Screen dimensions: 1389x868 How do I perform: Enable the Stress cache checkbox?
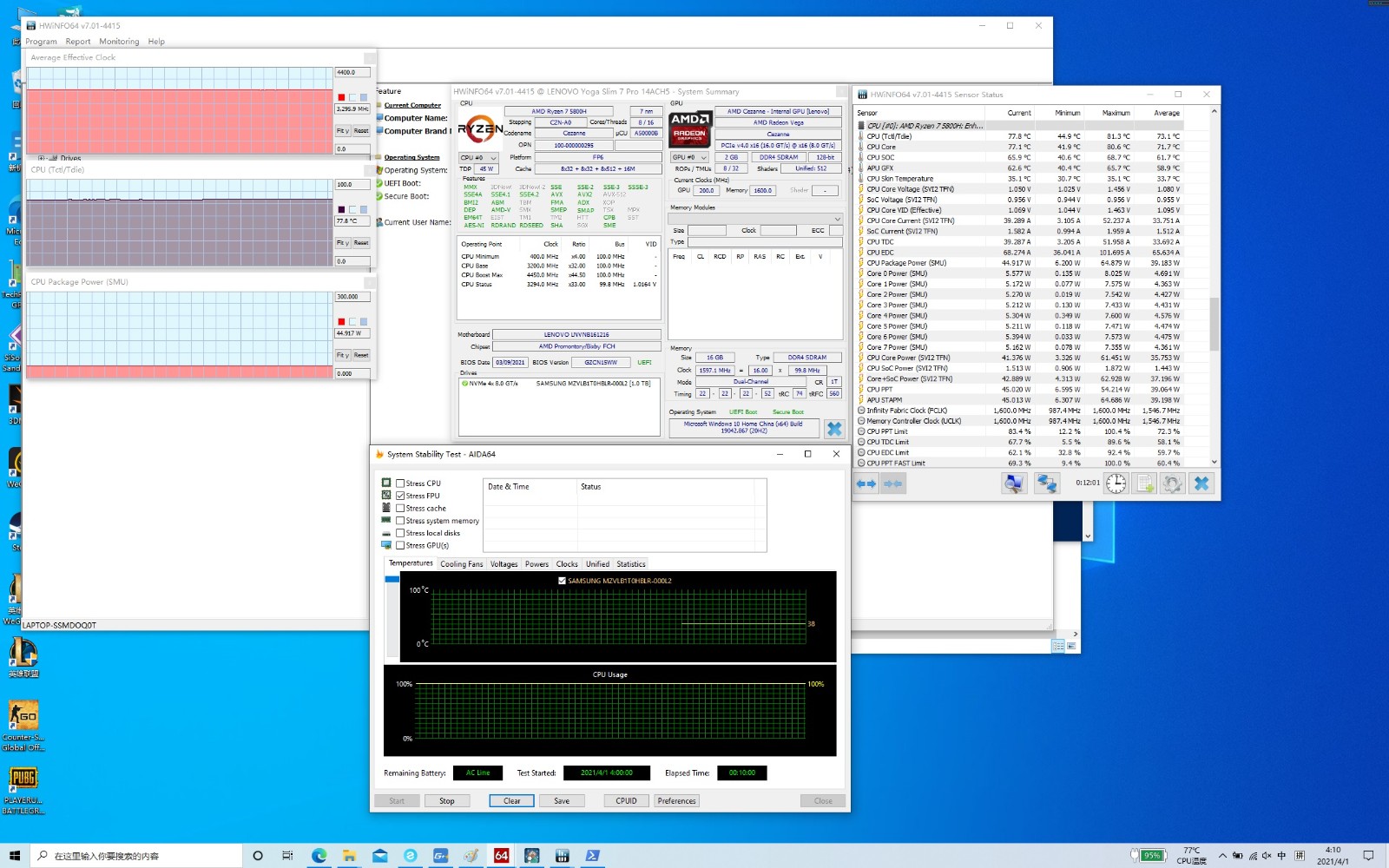click(x=400, y=509)
